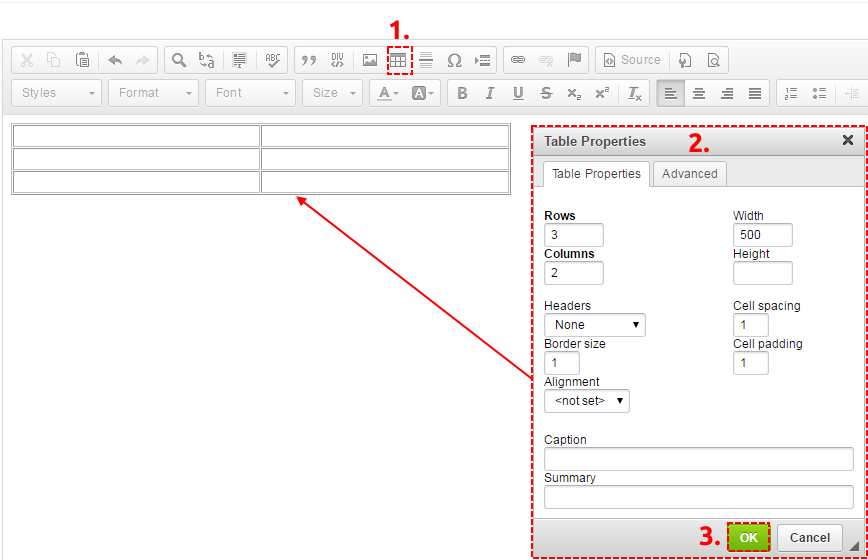This screenshot has height=560, width=868.
Task: Open the text color picker
Action: point(388,93)
